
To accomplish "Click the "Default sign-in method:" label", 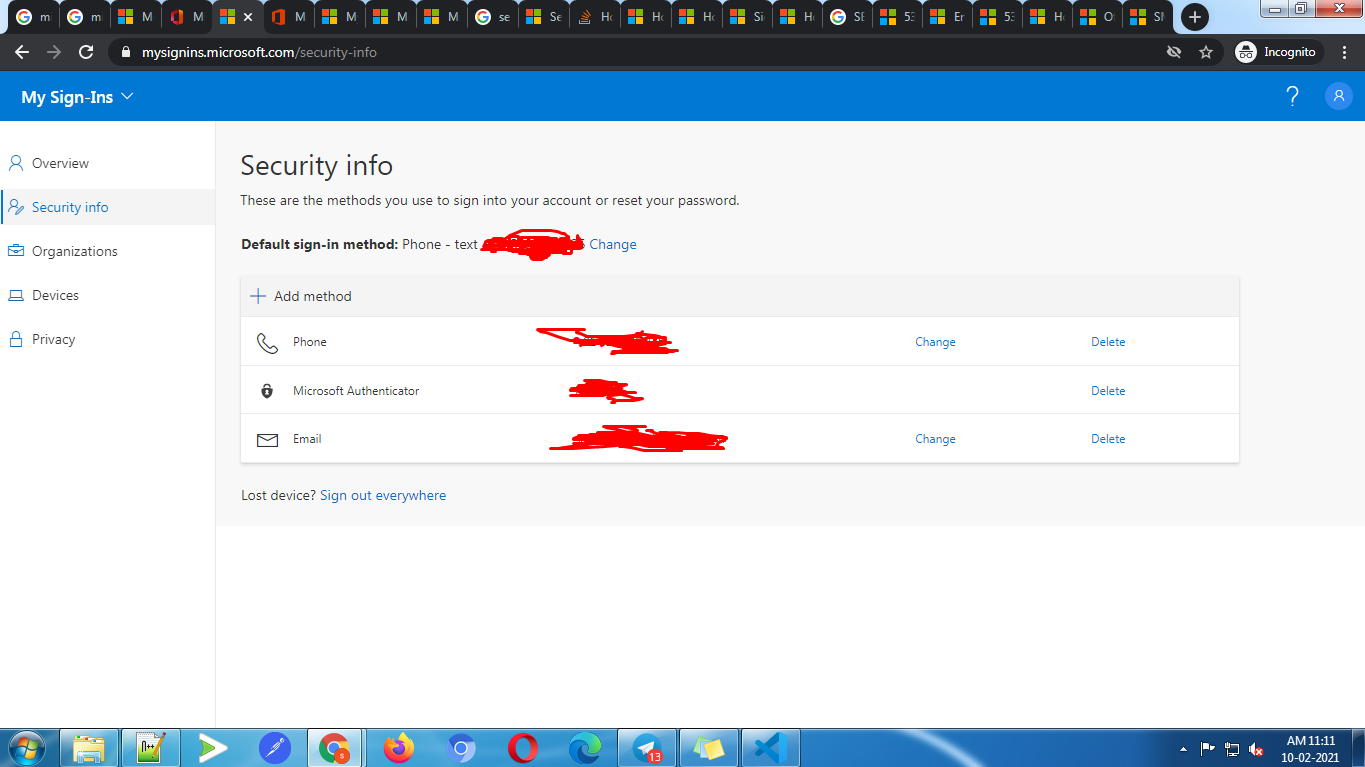I will [320, 244].
